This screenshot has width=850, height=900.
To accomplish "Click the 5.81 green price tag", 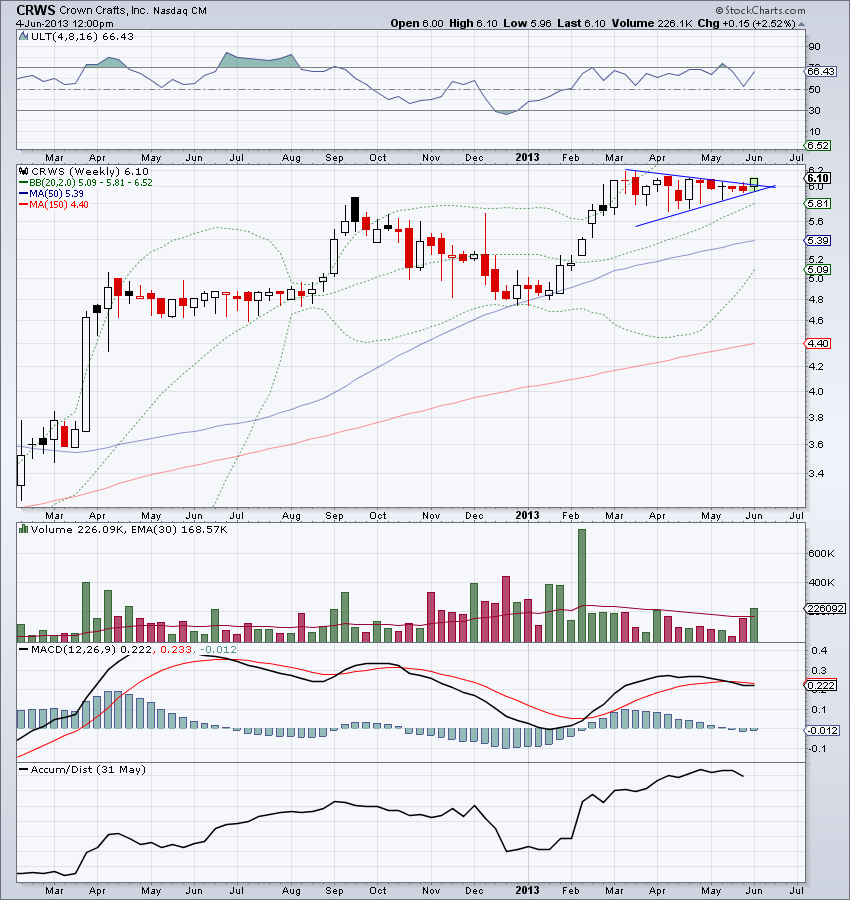I will click(818, 203).
